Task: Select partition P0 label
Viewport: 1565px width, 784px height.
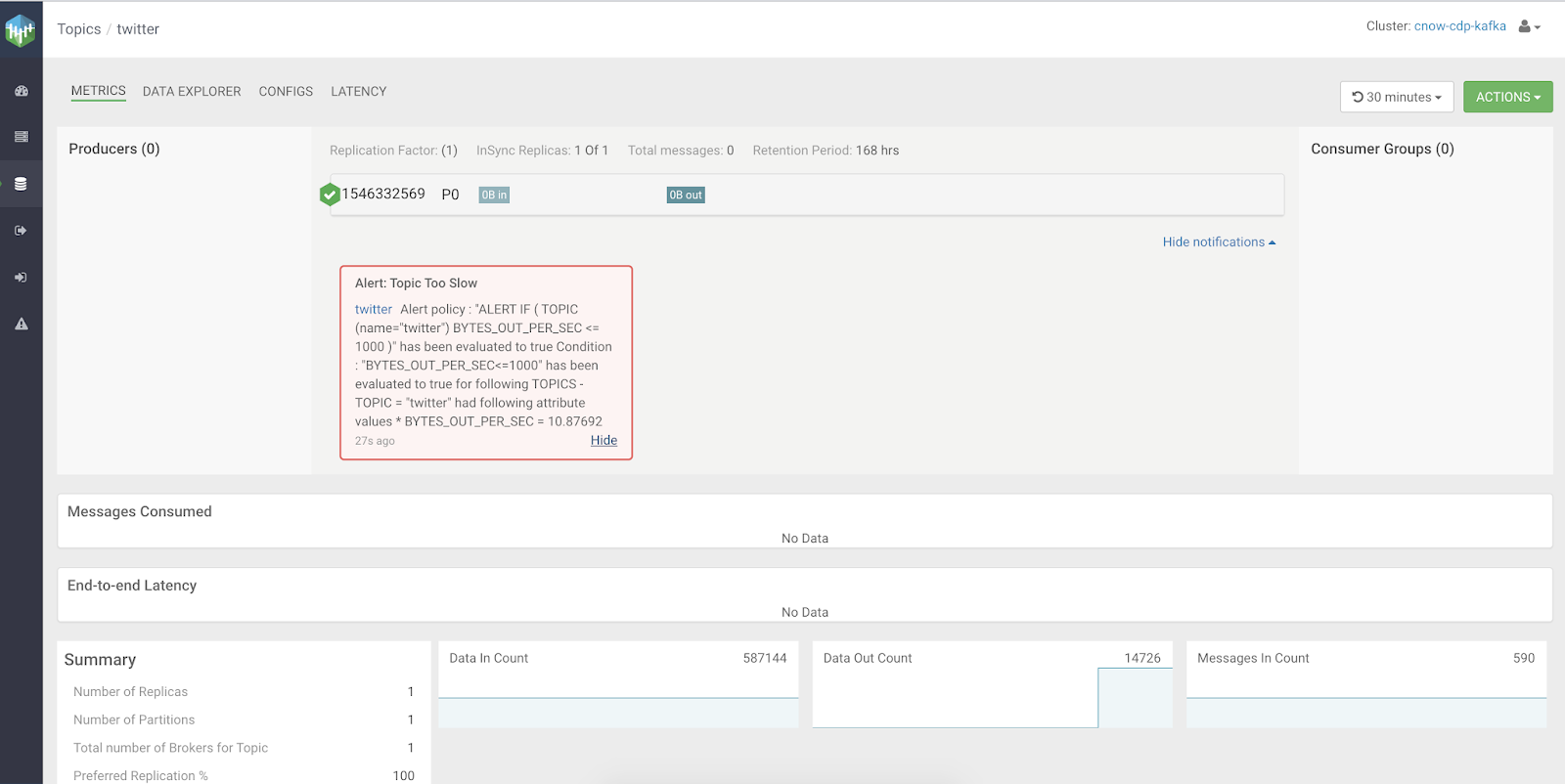Action: 450,195
